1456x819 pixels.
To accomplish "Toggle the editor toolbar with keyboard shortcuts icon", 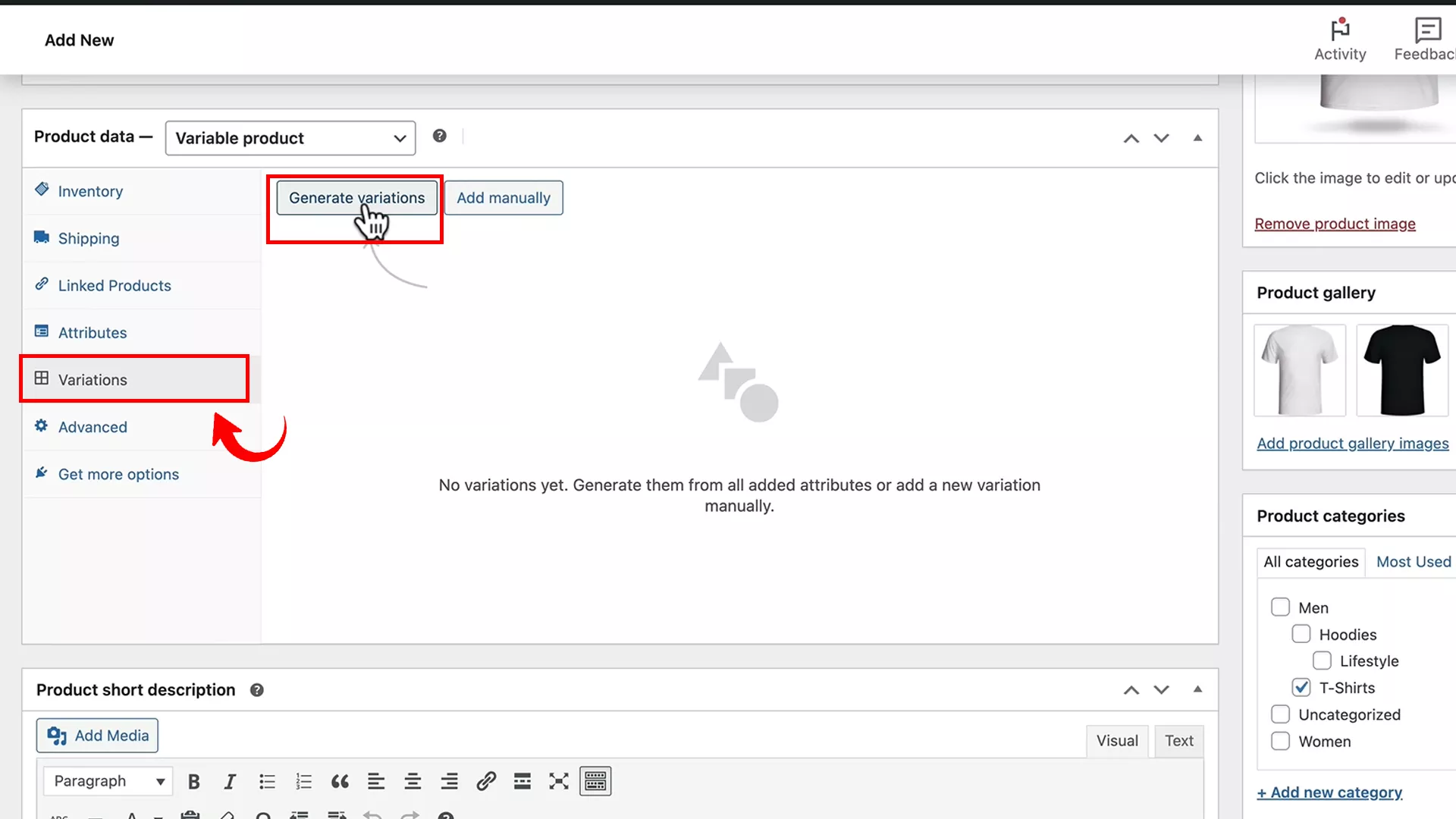I will (595, 781).
